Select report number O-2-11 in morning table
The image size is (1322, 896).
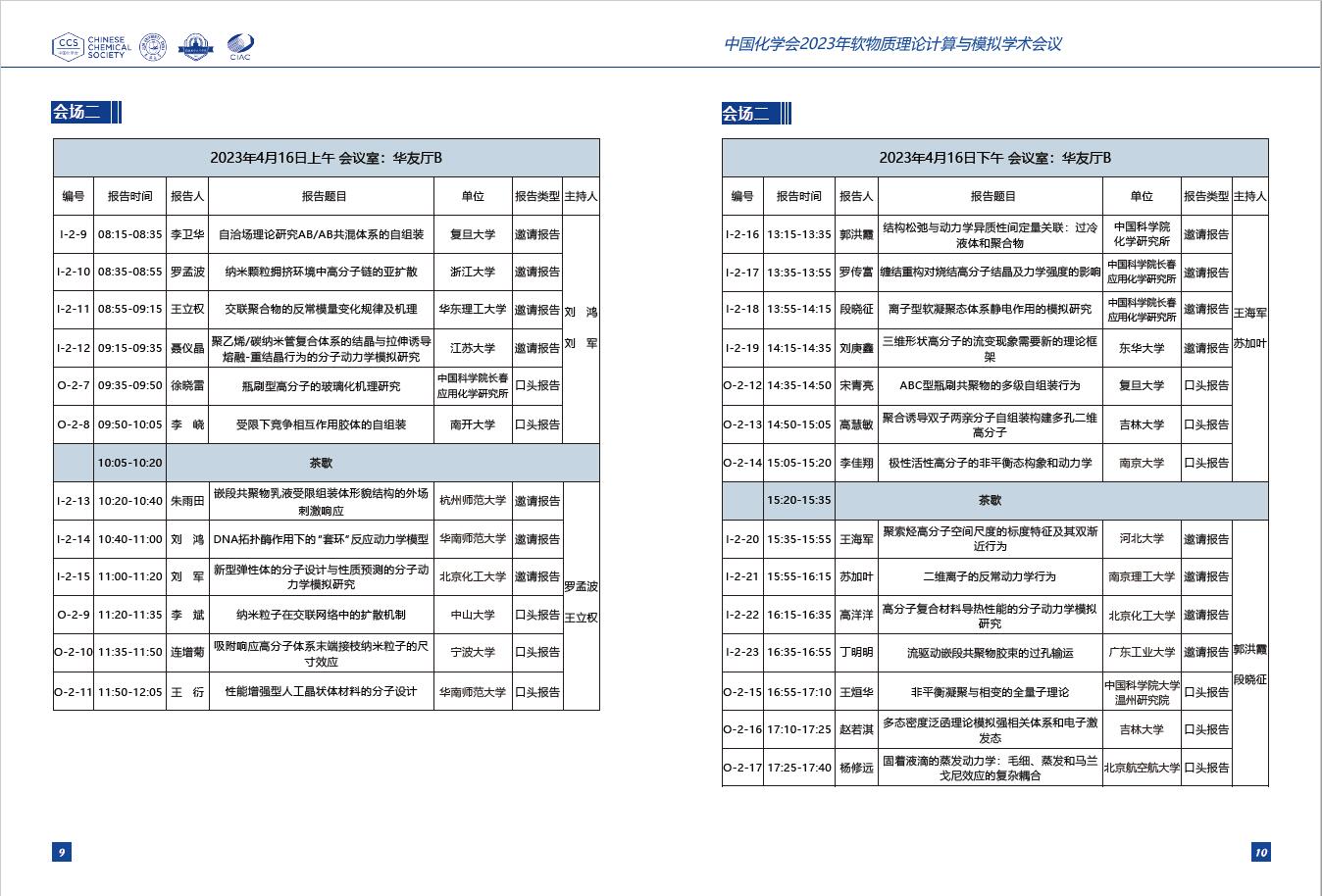(74, 691)
